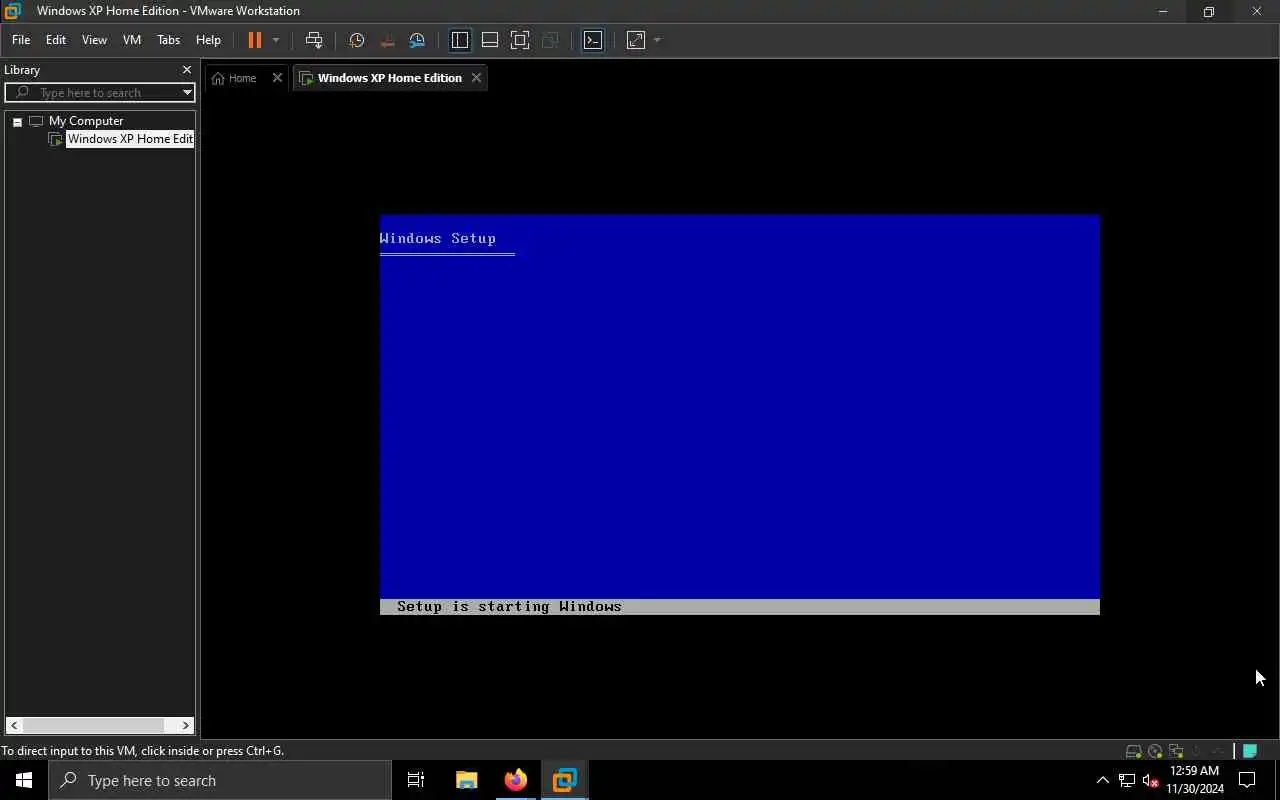Image resolution: width=1280 pixels, height=800 pixels.
Task: Open the power options arrow beside pause
Action: tap(276, 40)
